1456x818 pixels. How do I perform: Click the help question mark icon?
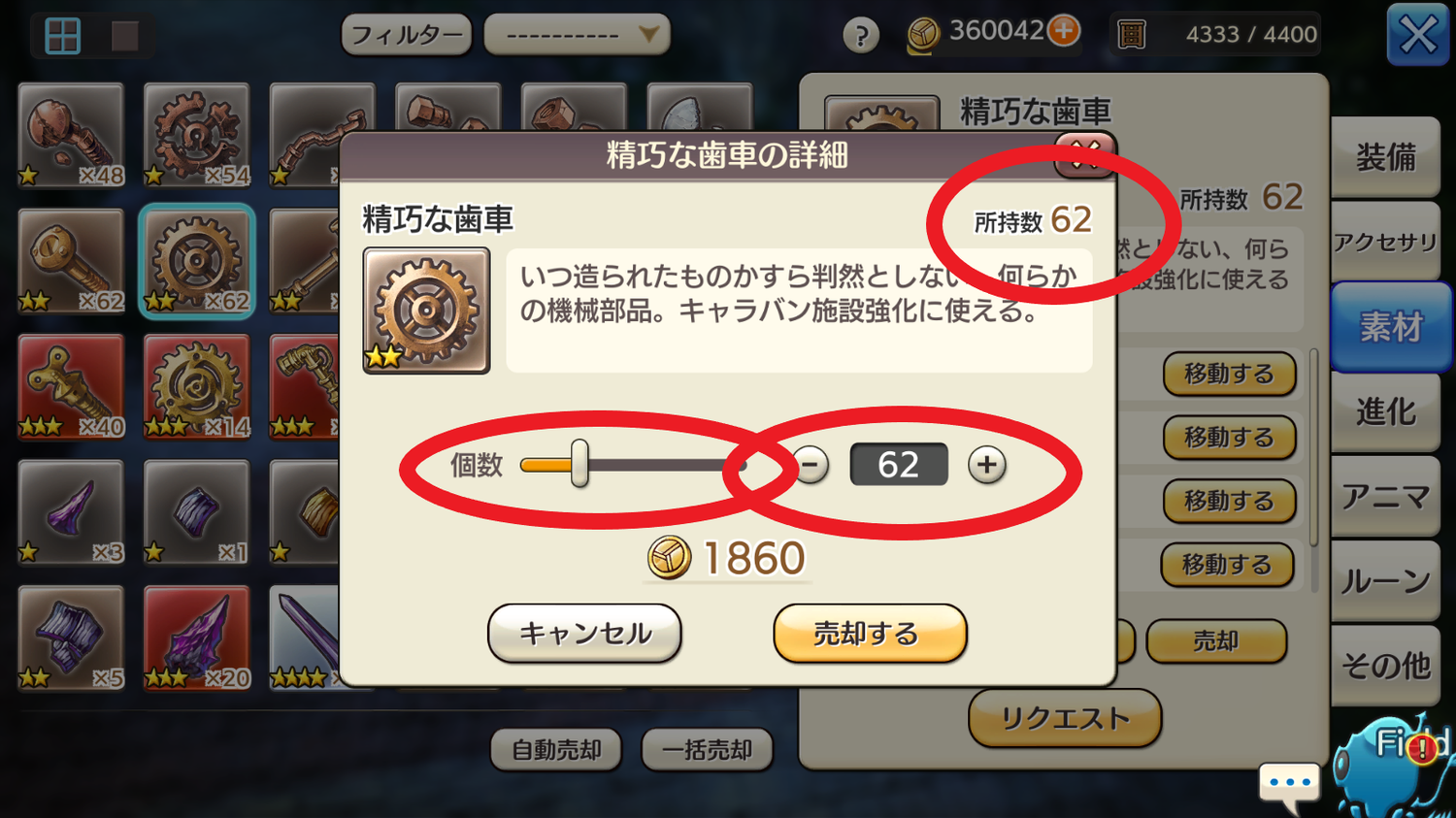(861, 36)
